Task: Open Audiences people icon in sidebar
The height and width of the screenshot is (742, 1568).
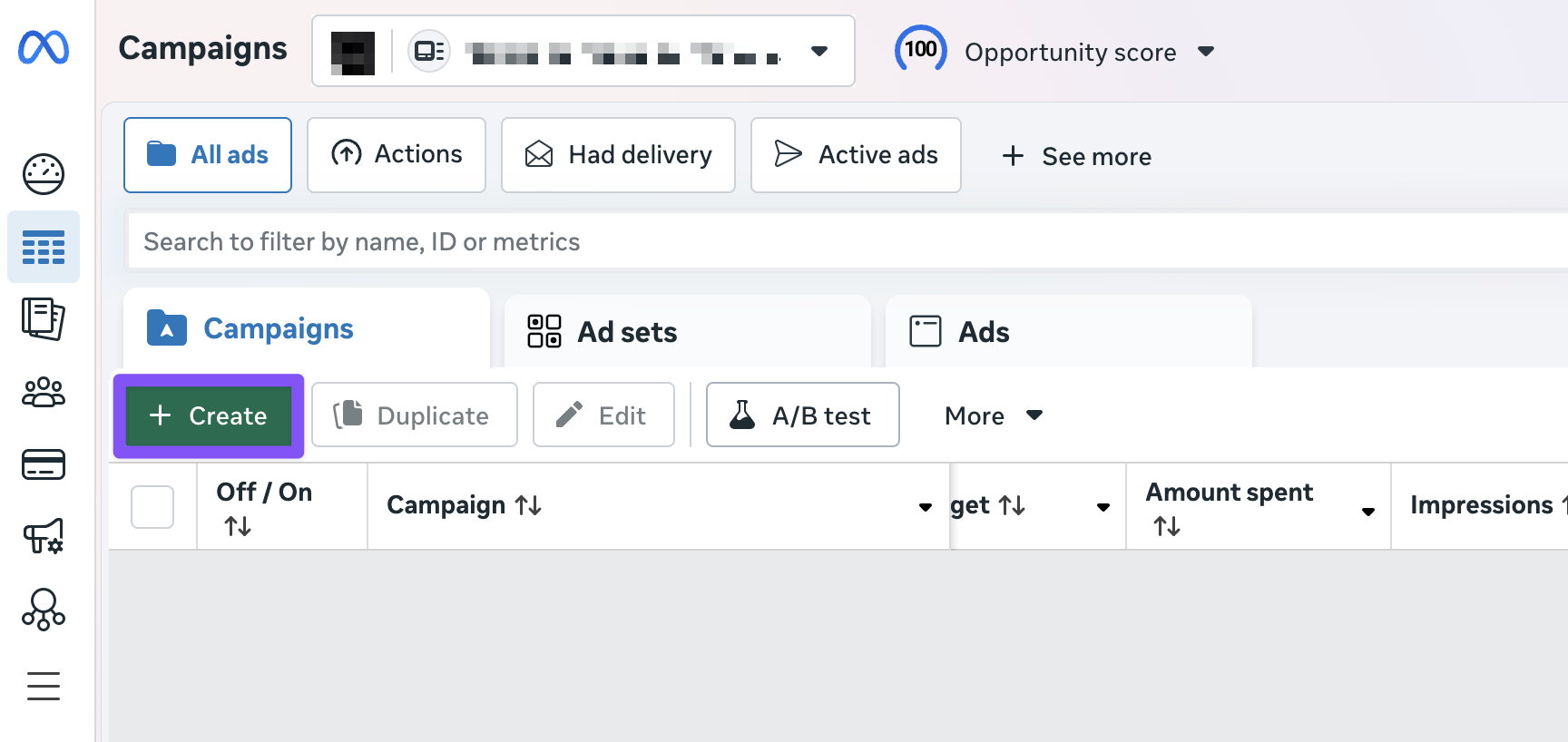Action: tap(44, 392)
